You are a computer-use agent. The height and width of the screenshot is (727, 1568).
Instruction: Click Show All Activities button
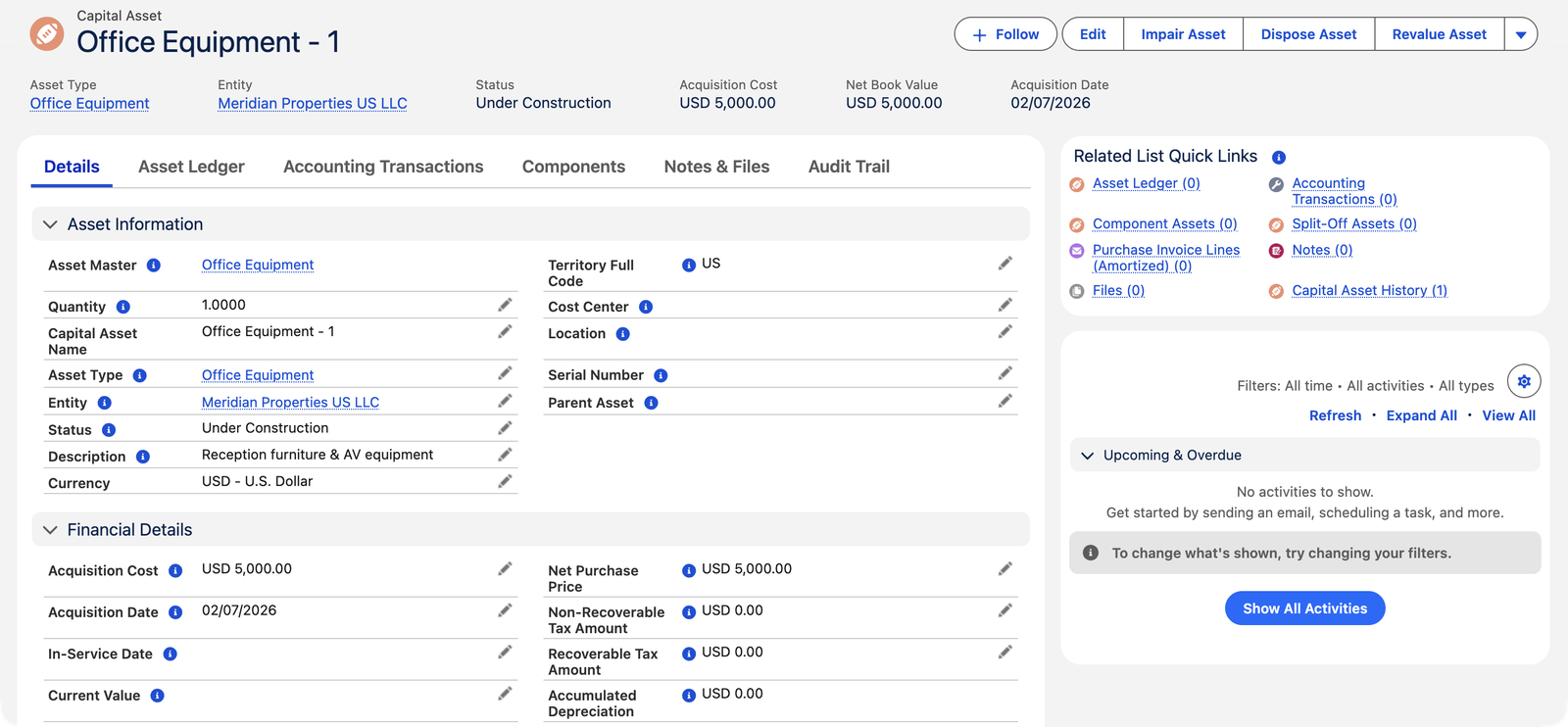pyautogui.click(x=1304, y=608)
